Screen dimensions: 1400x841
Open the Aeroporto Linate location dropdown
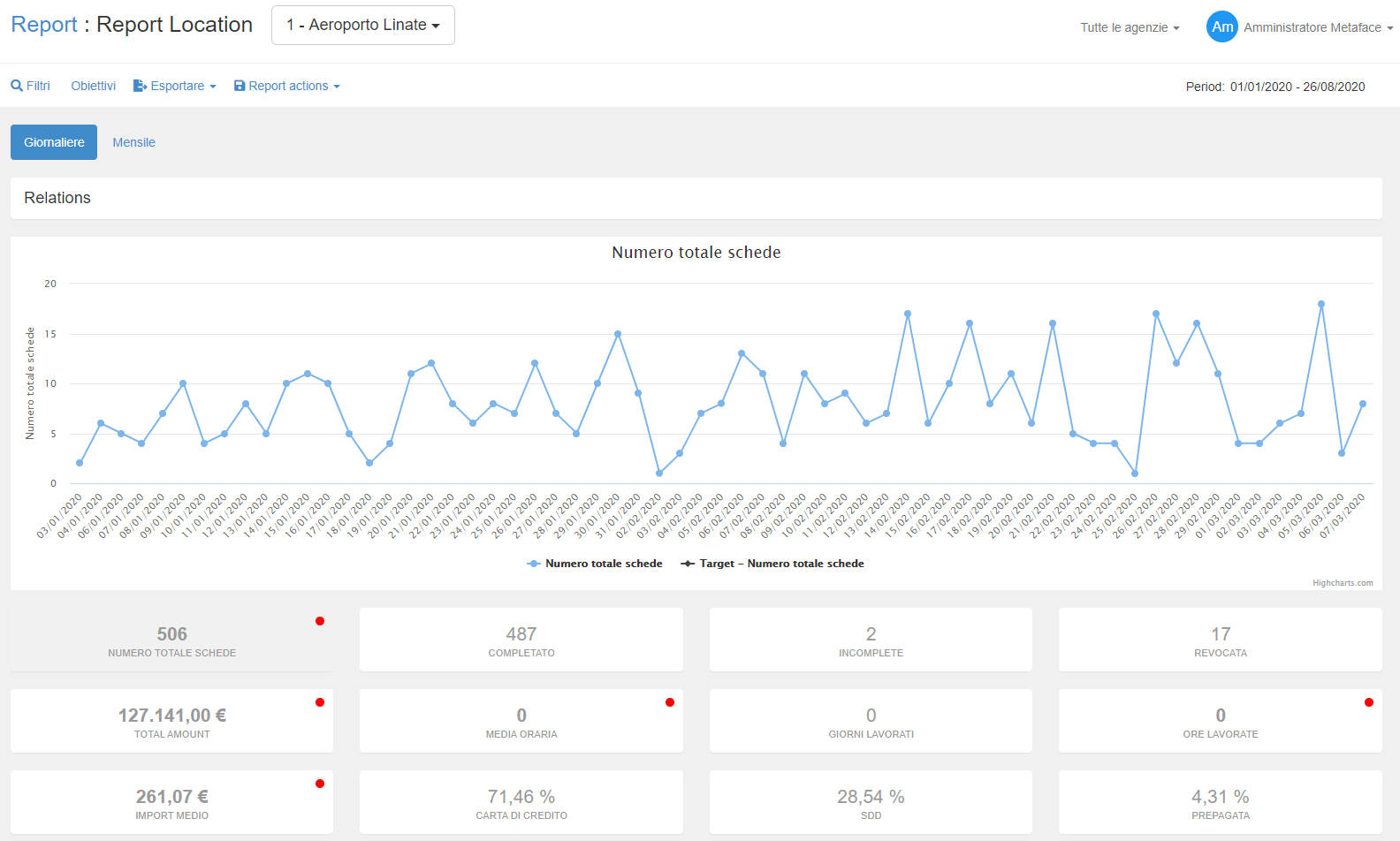coord(362,25)
